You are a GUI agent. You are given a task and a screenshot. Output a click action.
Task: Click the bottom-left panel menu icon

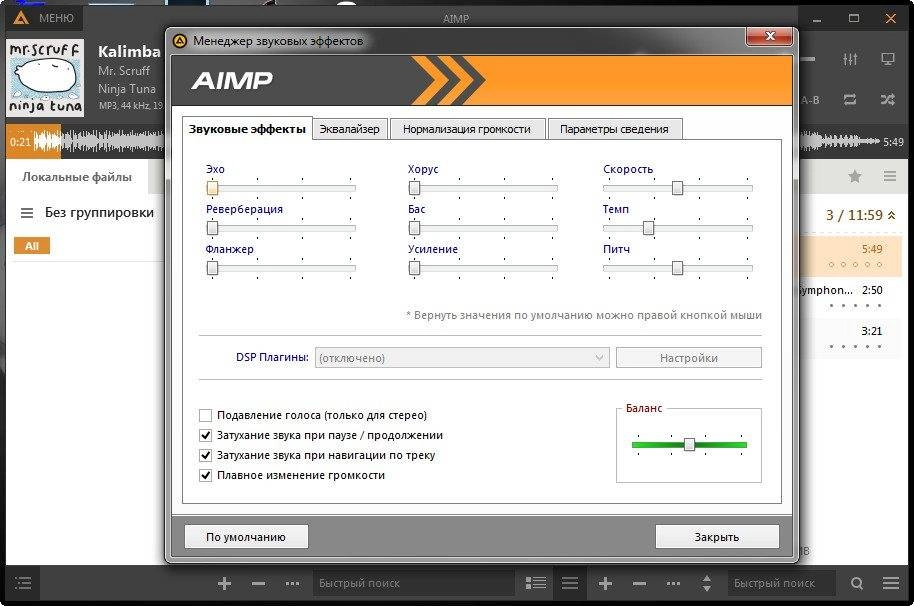[23, 583]
